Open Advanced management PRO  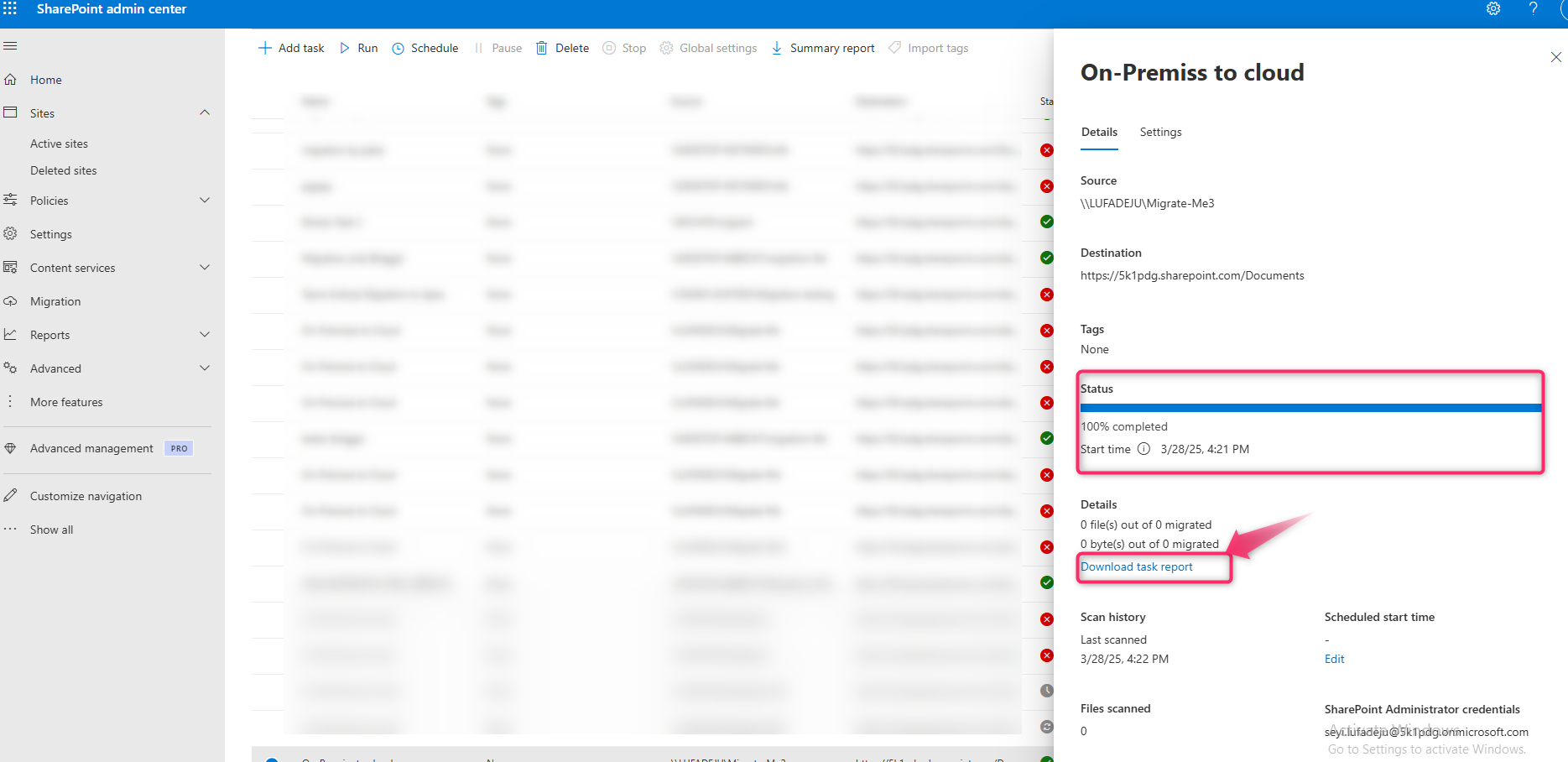pyautogui.click(x=111, y=448)
